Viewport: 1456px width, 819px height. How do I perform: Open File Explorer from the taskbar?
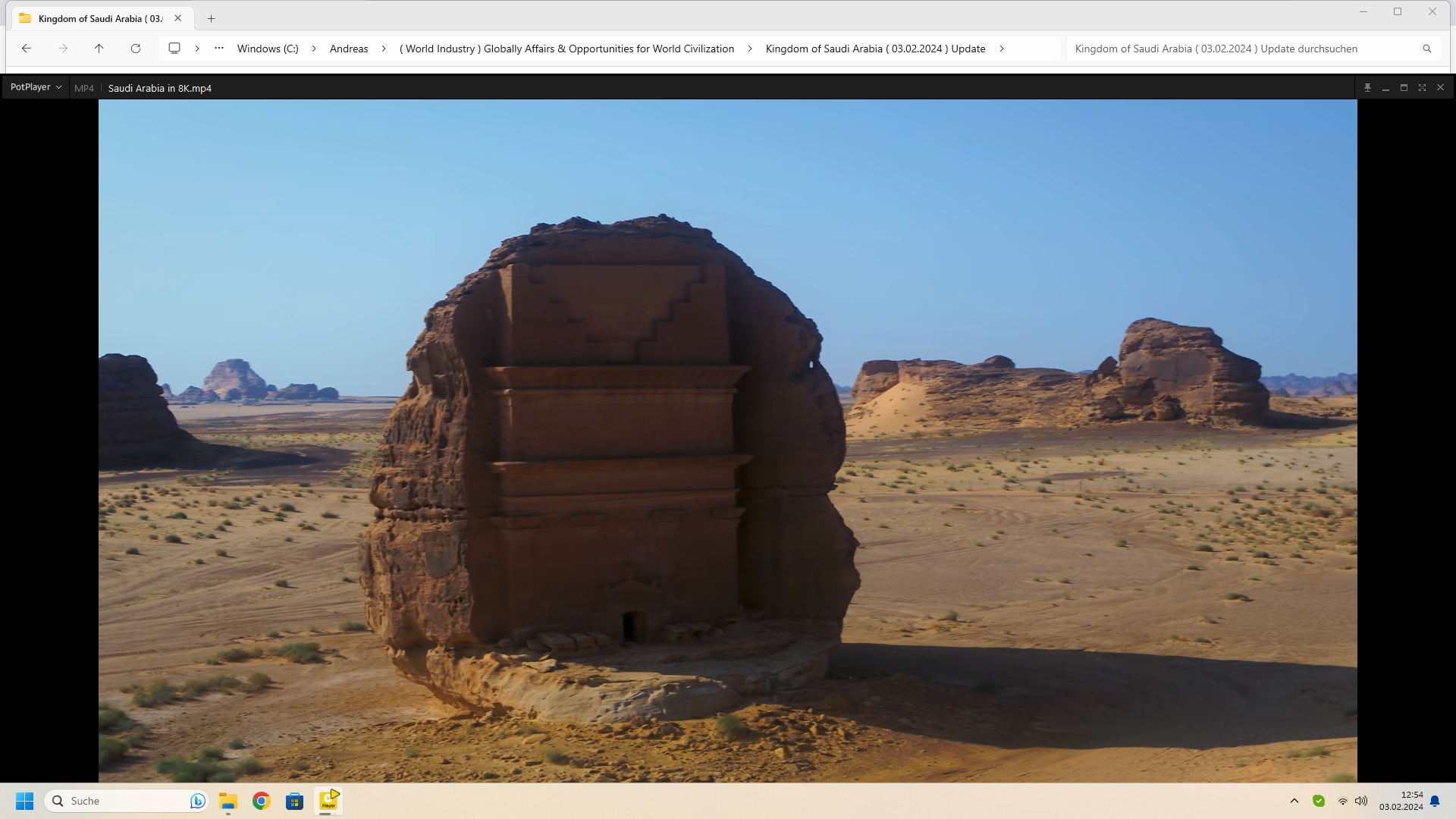(x=228, y=801)
